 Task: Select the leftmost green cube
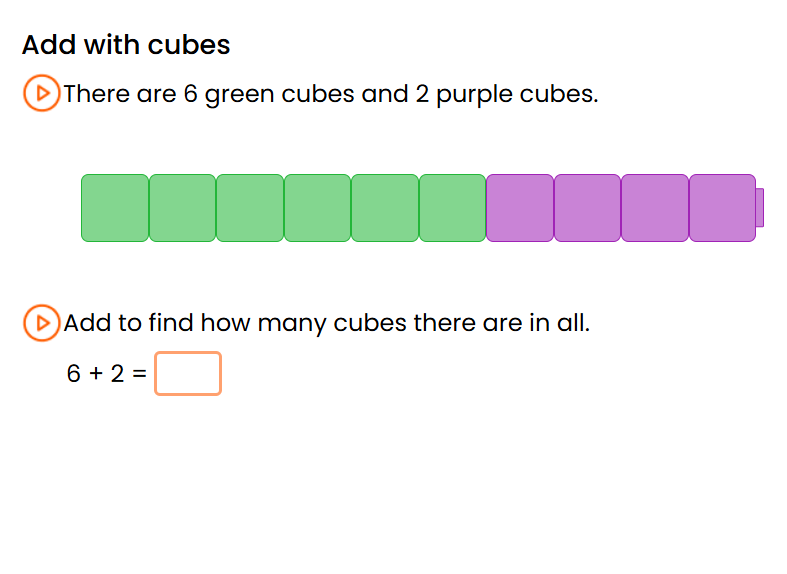tap(115, 208)
